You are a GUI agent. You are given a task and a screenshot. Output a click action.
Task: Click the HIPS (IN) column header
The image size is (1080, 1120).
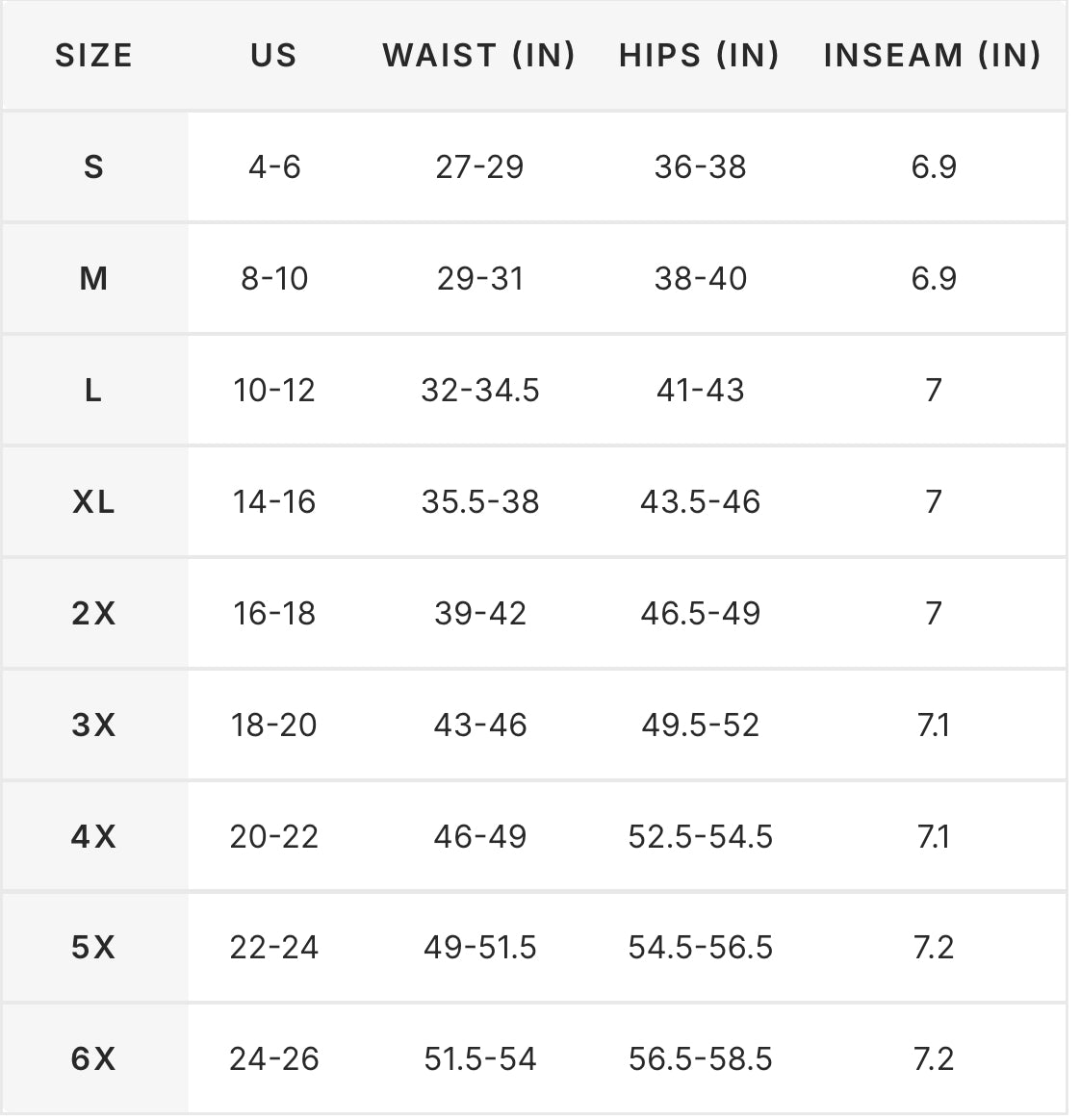coord(700,56)
